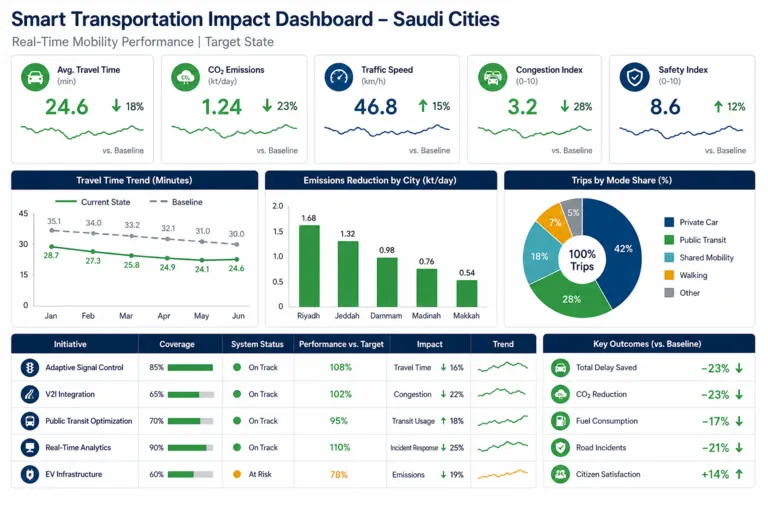Click the down arrow beside −17% Fuel Consumption
This screenshot has height=512, width=768.
(x=739, y=421)
